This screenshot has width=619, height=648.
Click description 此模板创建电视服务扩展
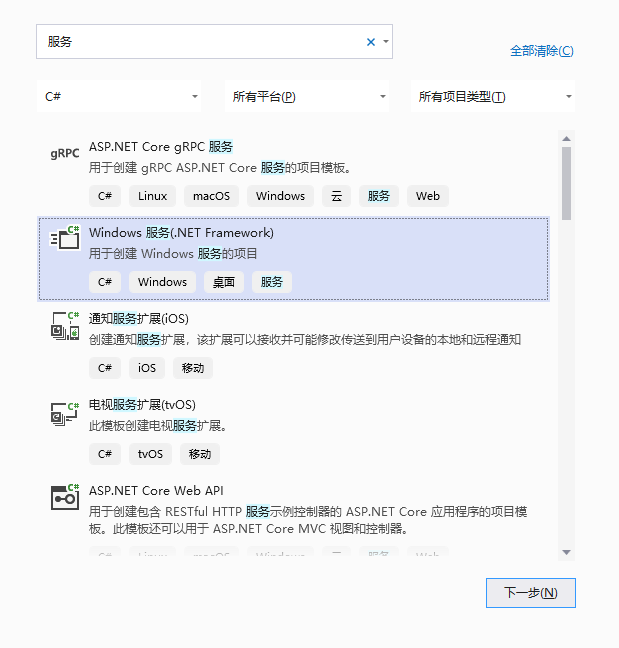[x=158, y=425]
